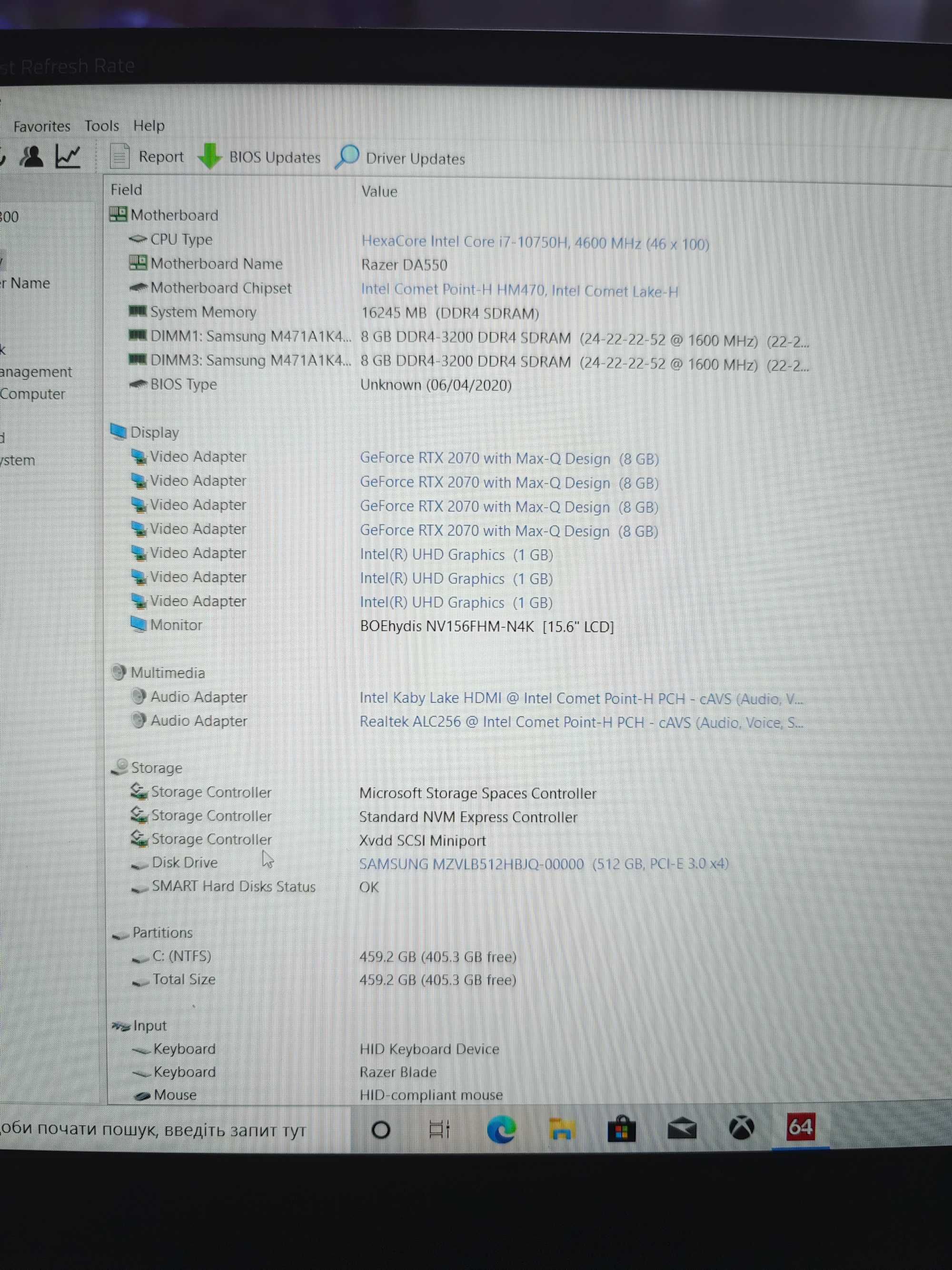Select the HID-compliant mouse value

point(431,1095)
